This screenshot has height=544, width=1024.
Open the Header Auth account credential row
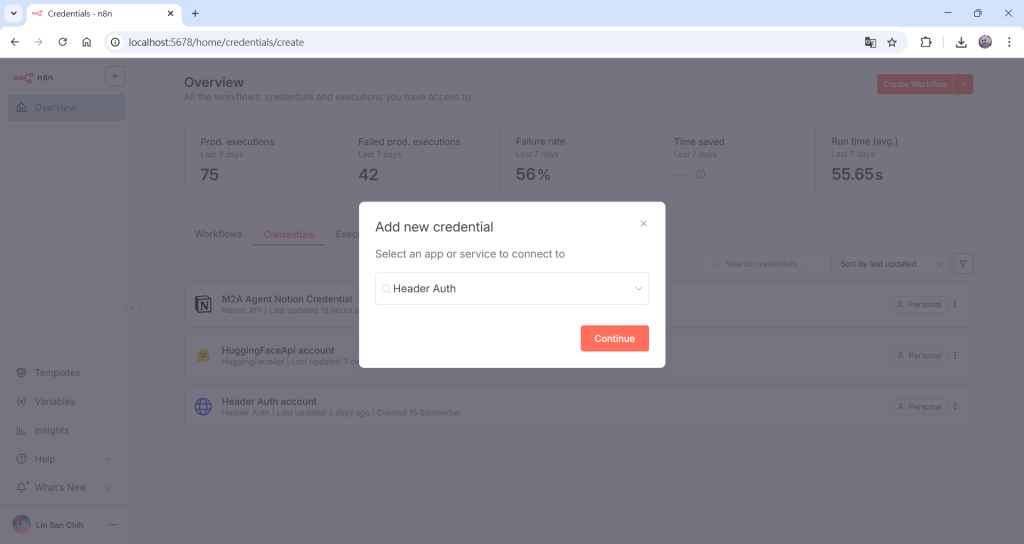579,407
